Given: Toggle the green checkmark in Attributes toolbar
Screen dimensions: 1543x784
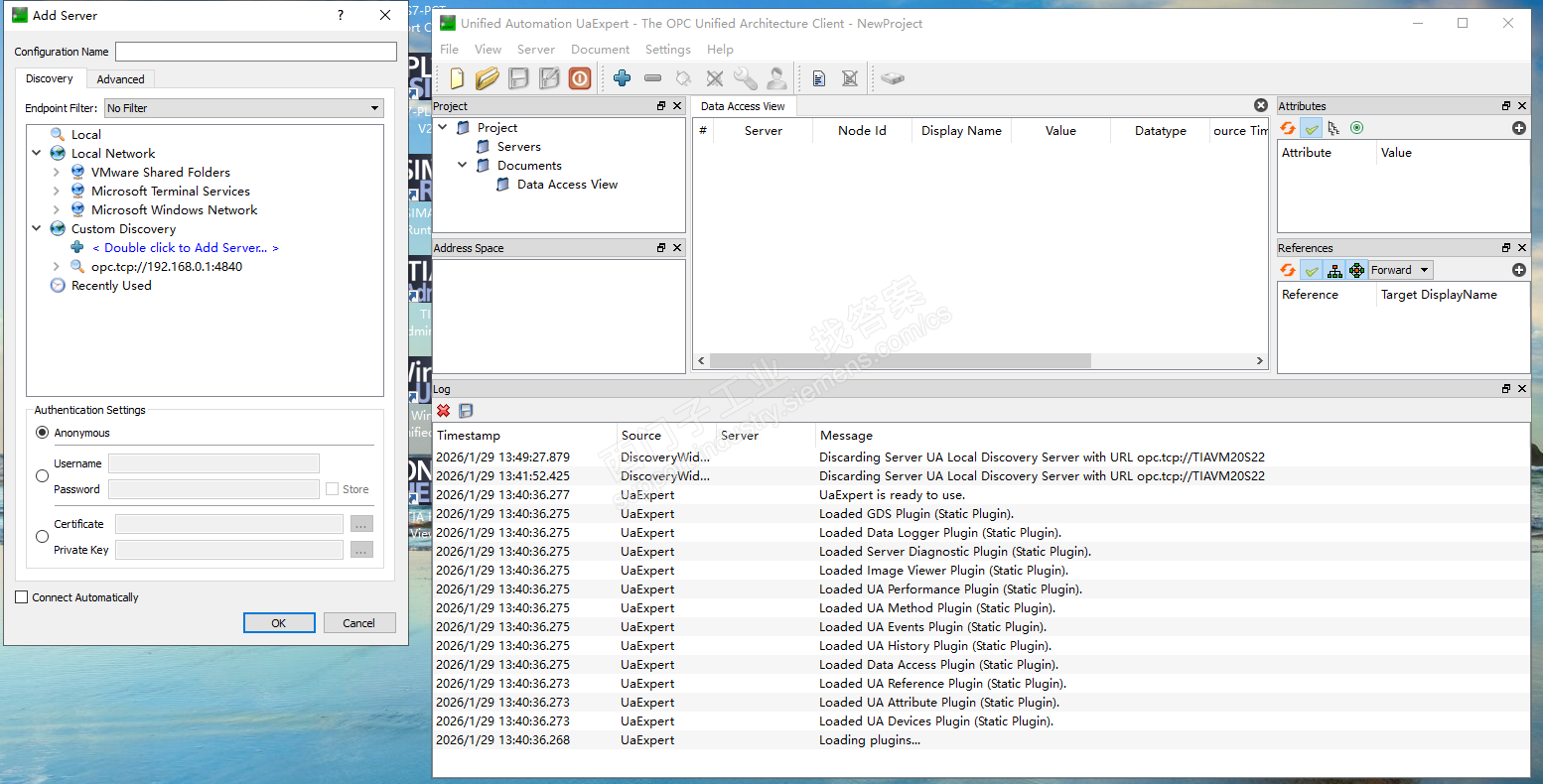Looking at the screenshot, I should (1312, 128).
